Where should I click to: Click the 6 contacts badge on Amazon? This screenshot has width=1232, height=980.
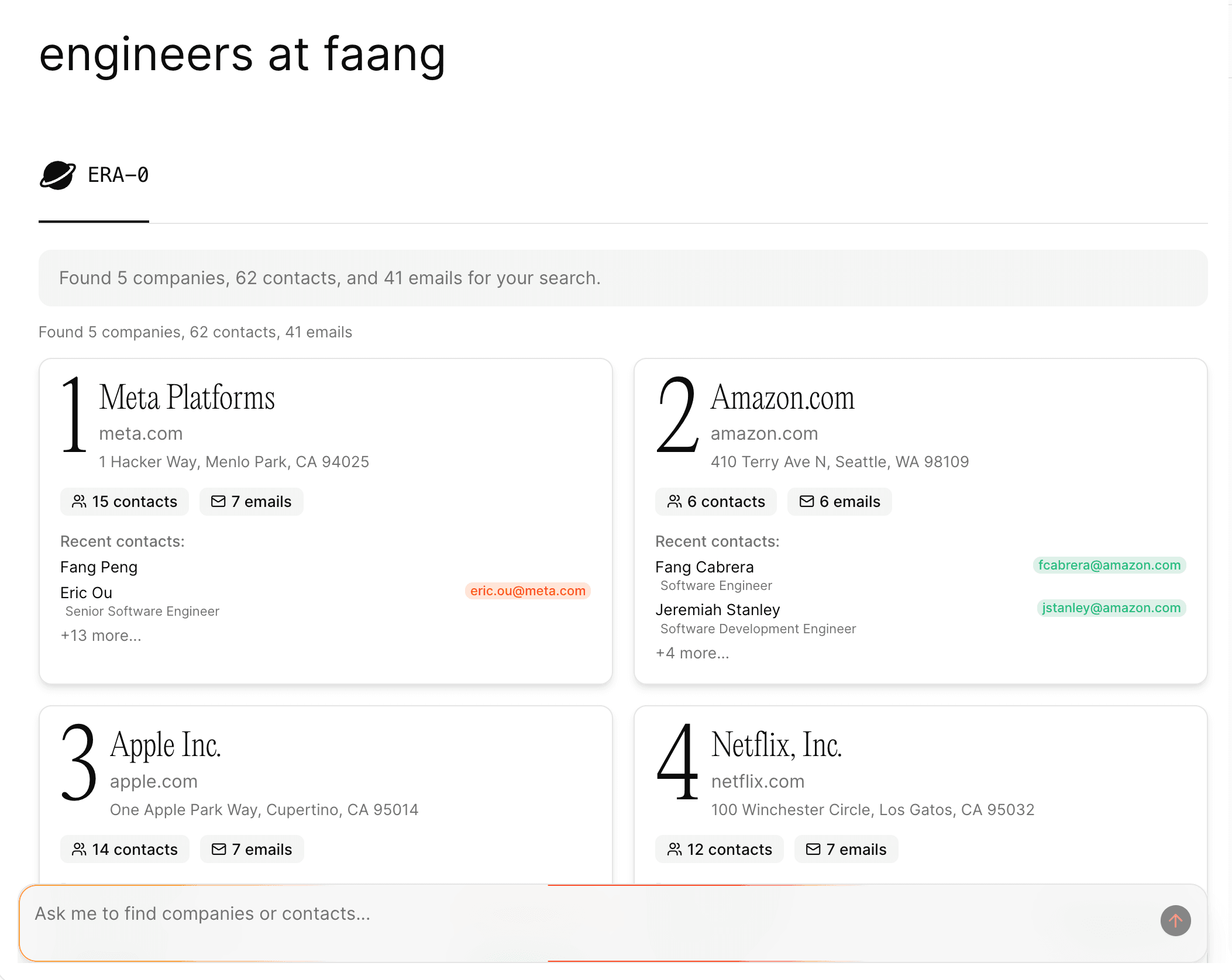coord(716,502)
